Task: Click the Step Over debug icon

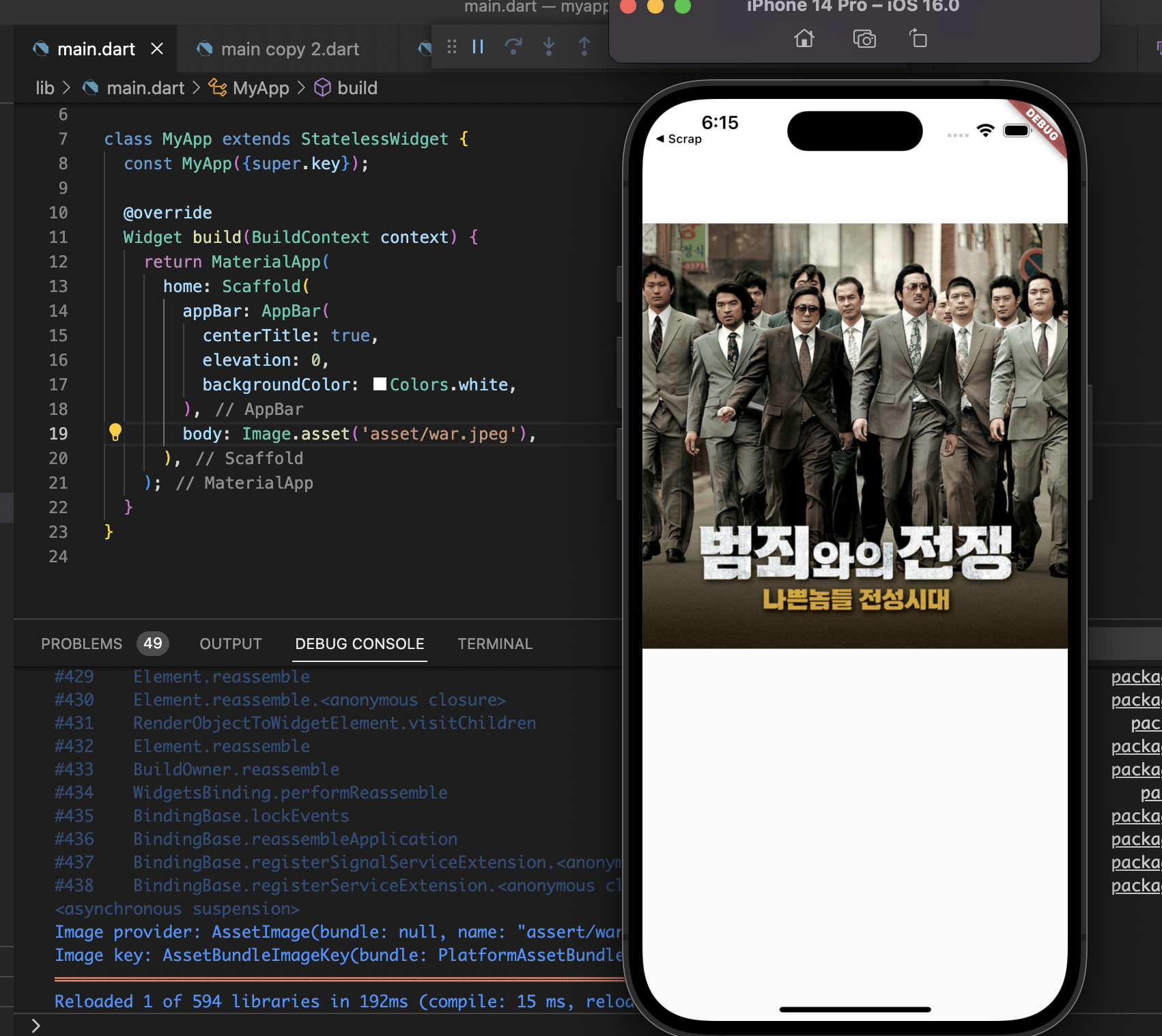Action: (513, 46)
